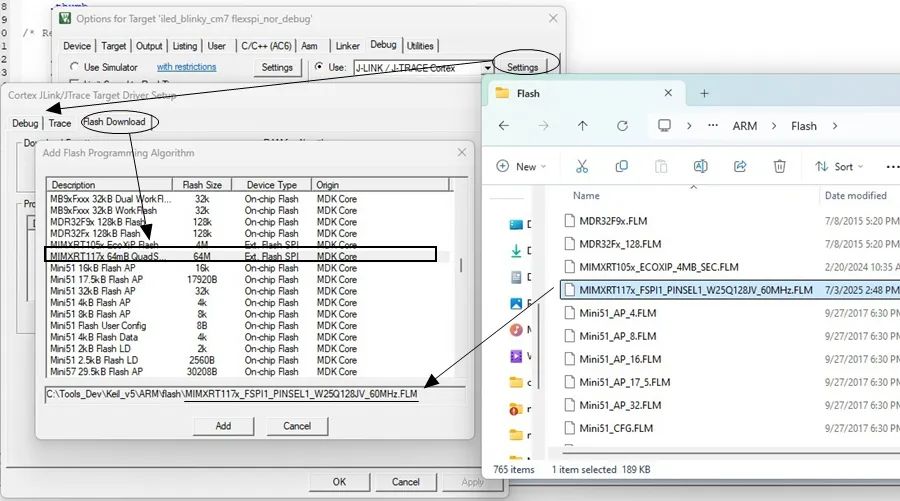Click the Simulator Settings button
Viewport: 900px width, 501px height.
[x=277, y=67]
